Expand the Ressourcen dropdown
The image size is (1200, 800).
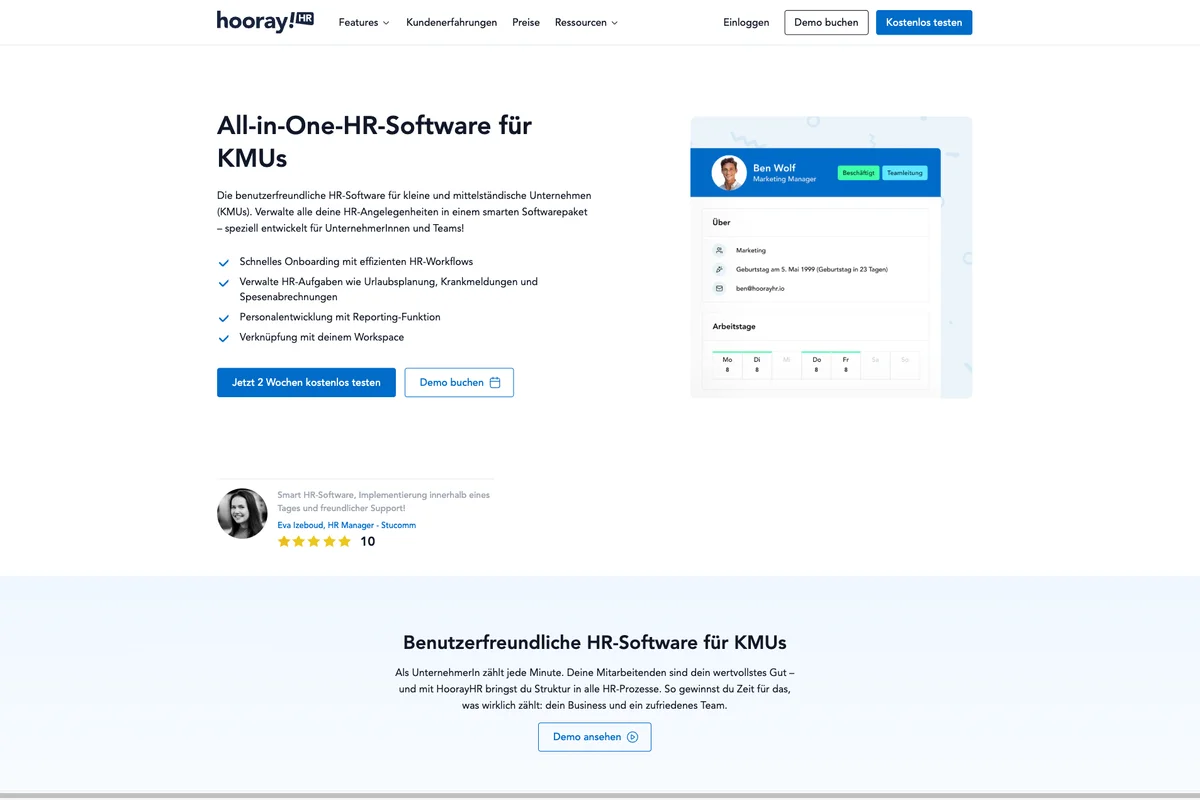[x=586, y=22]
